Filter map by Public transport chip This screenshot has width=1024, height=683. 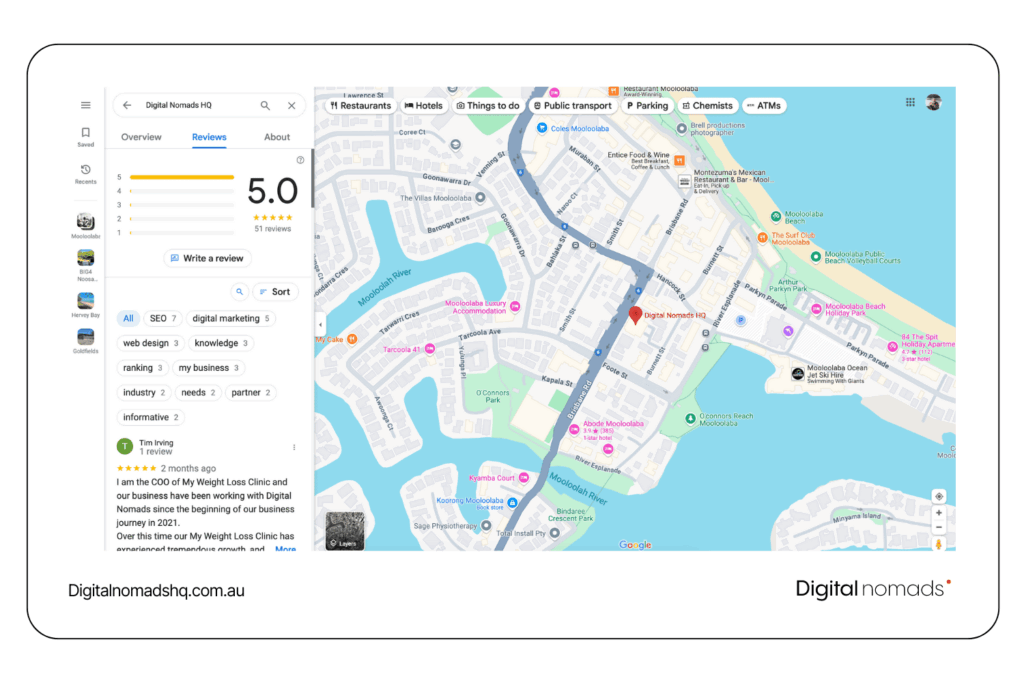[572, 106]
